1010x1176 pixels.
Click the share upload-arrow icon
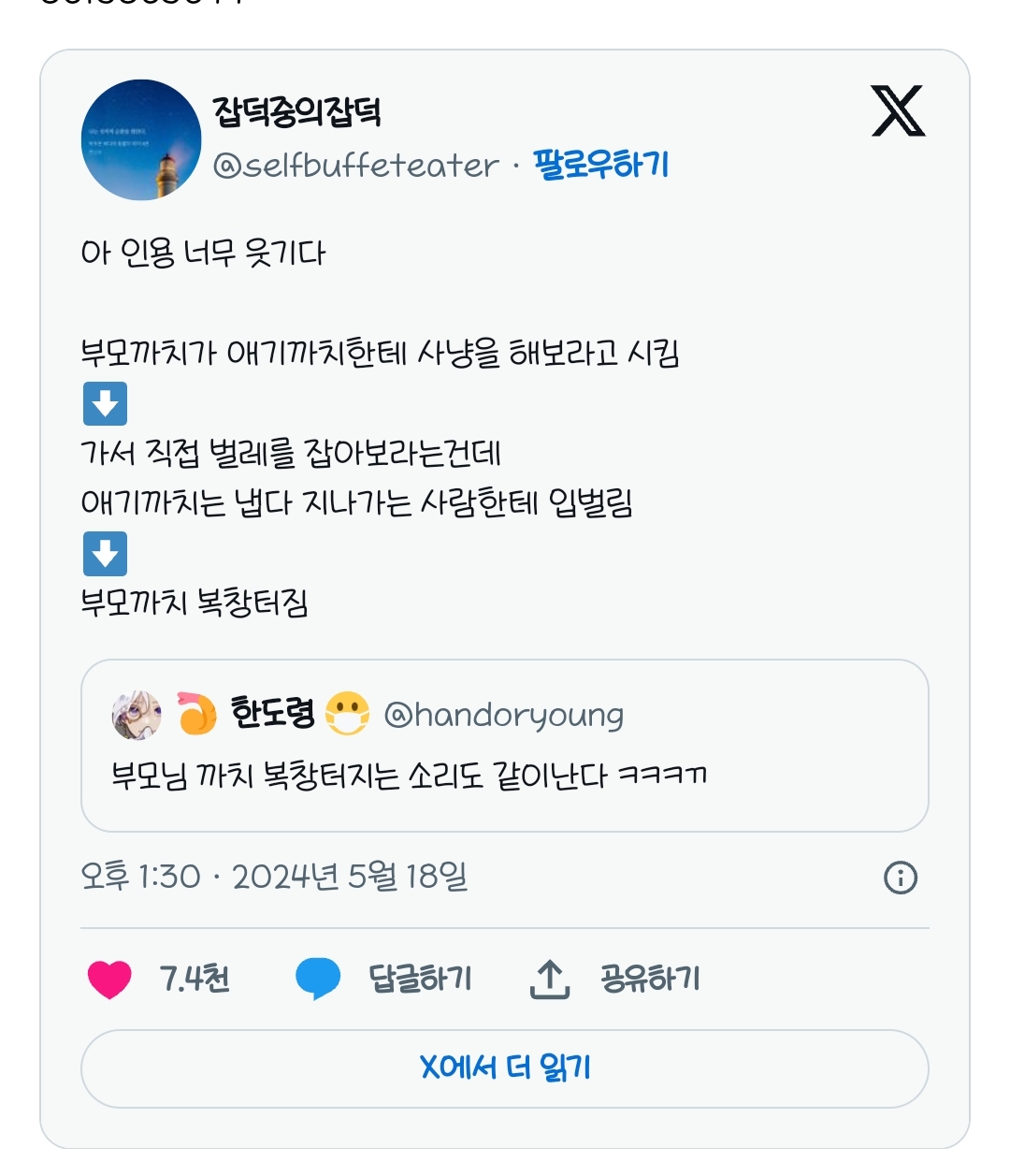point(550,979)
